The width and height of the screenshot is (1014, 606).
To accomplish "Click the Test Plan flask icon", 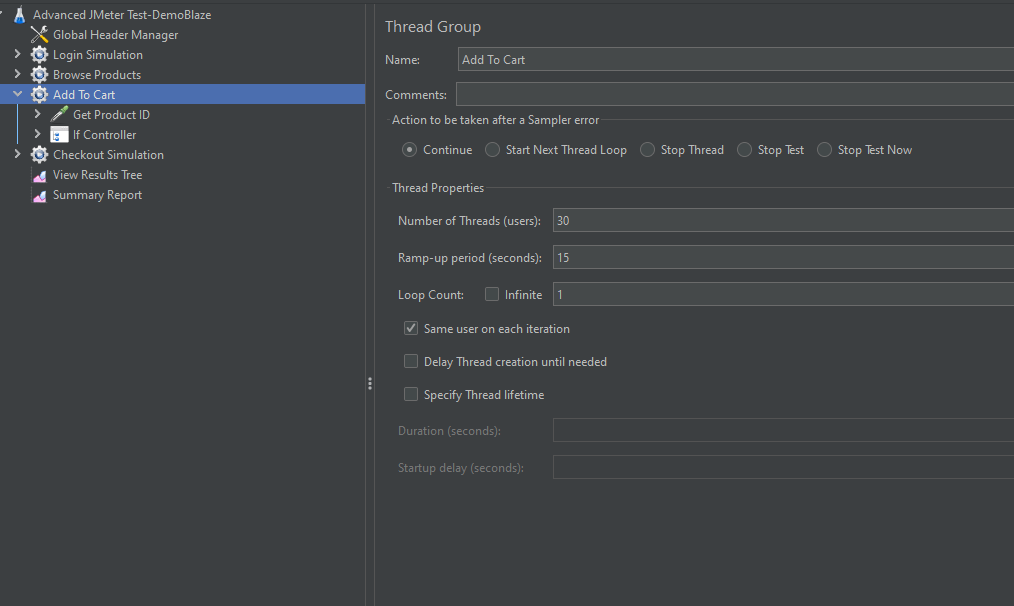I will click(x=20, y=14).
